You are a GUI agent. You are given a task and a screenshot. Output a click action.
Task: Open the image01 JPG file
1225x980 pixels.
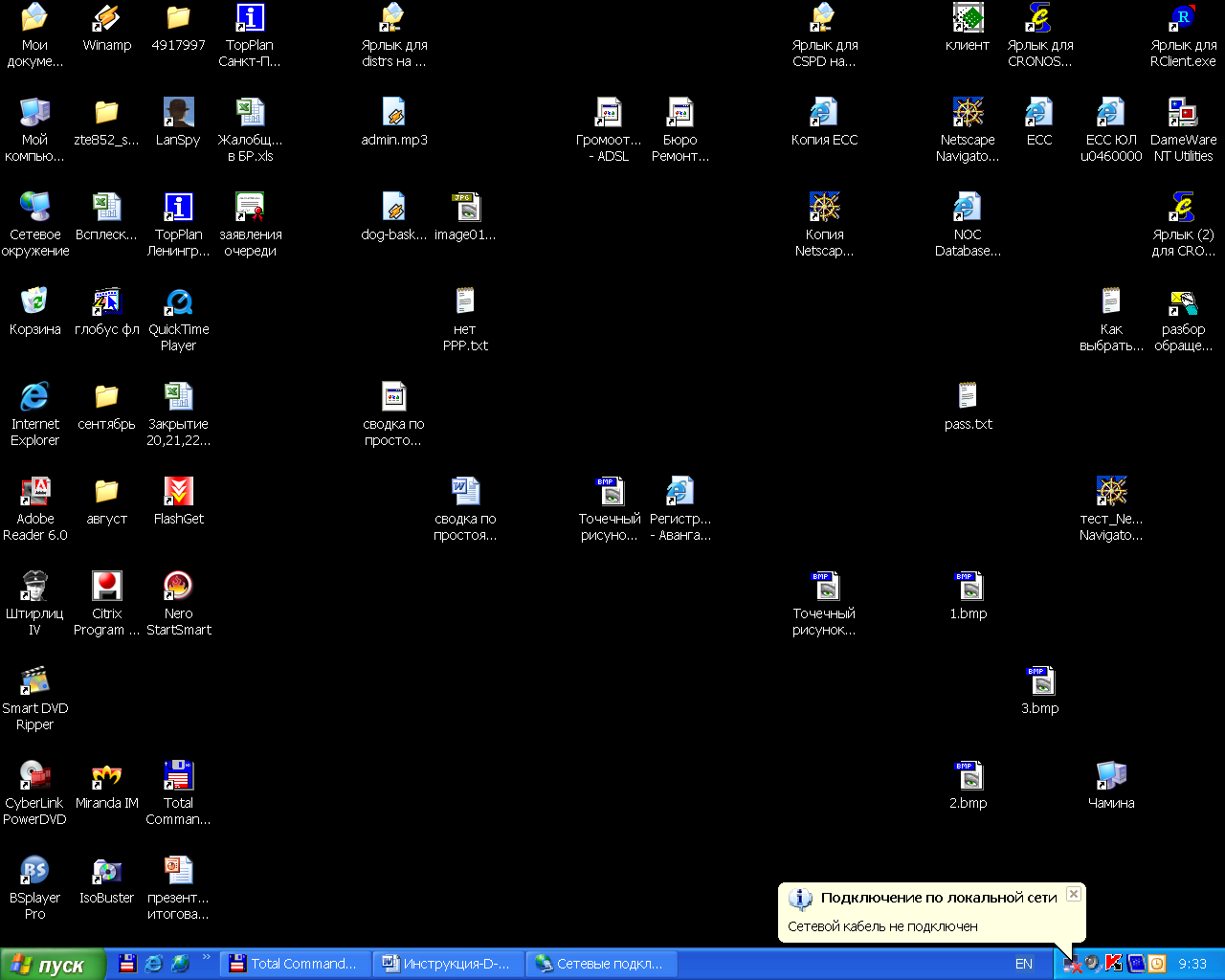point(465,216)
